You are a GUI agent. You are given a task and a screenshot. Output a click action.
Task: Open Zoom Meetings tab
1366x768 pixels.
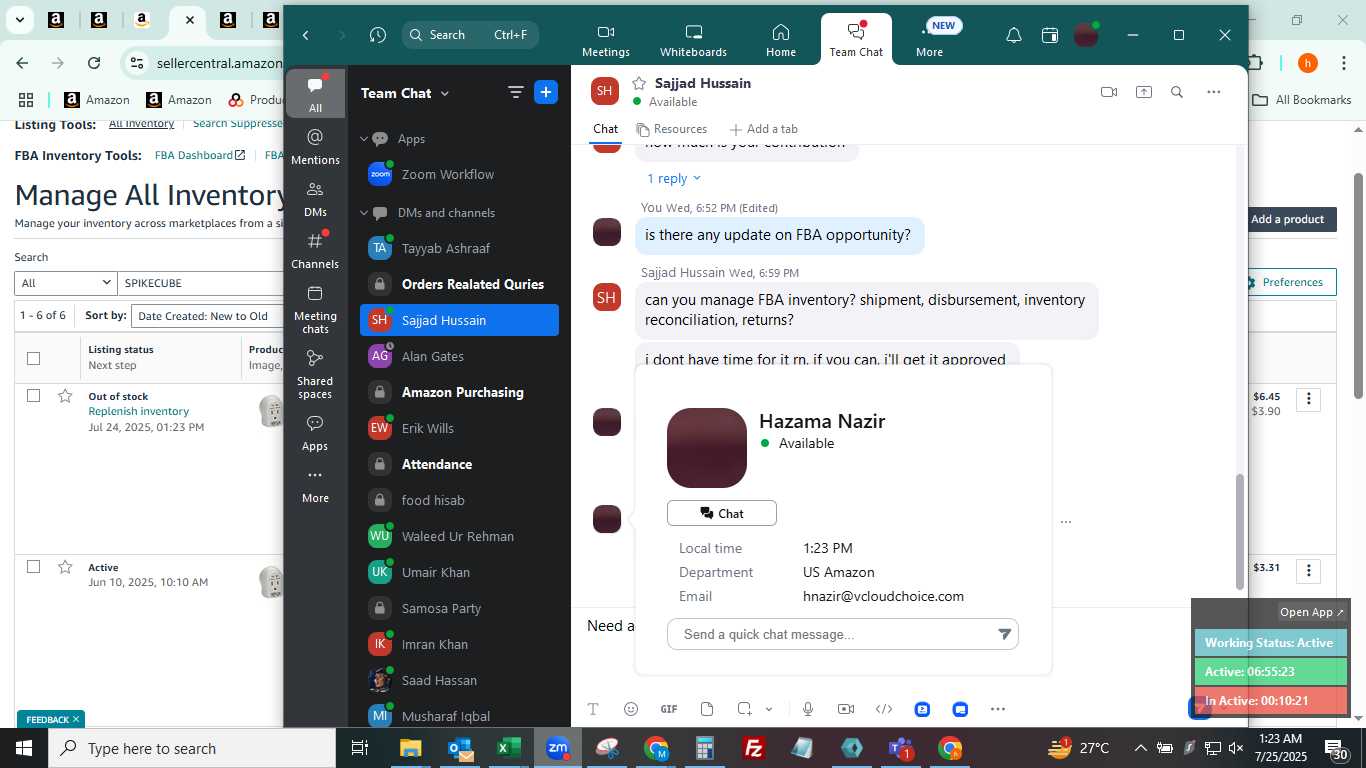pos(605,40)
